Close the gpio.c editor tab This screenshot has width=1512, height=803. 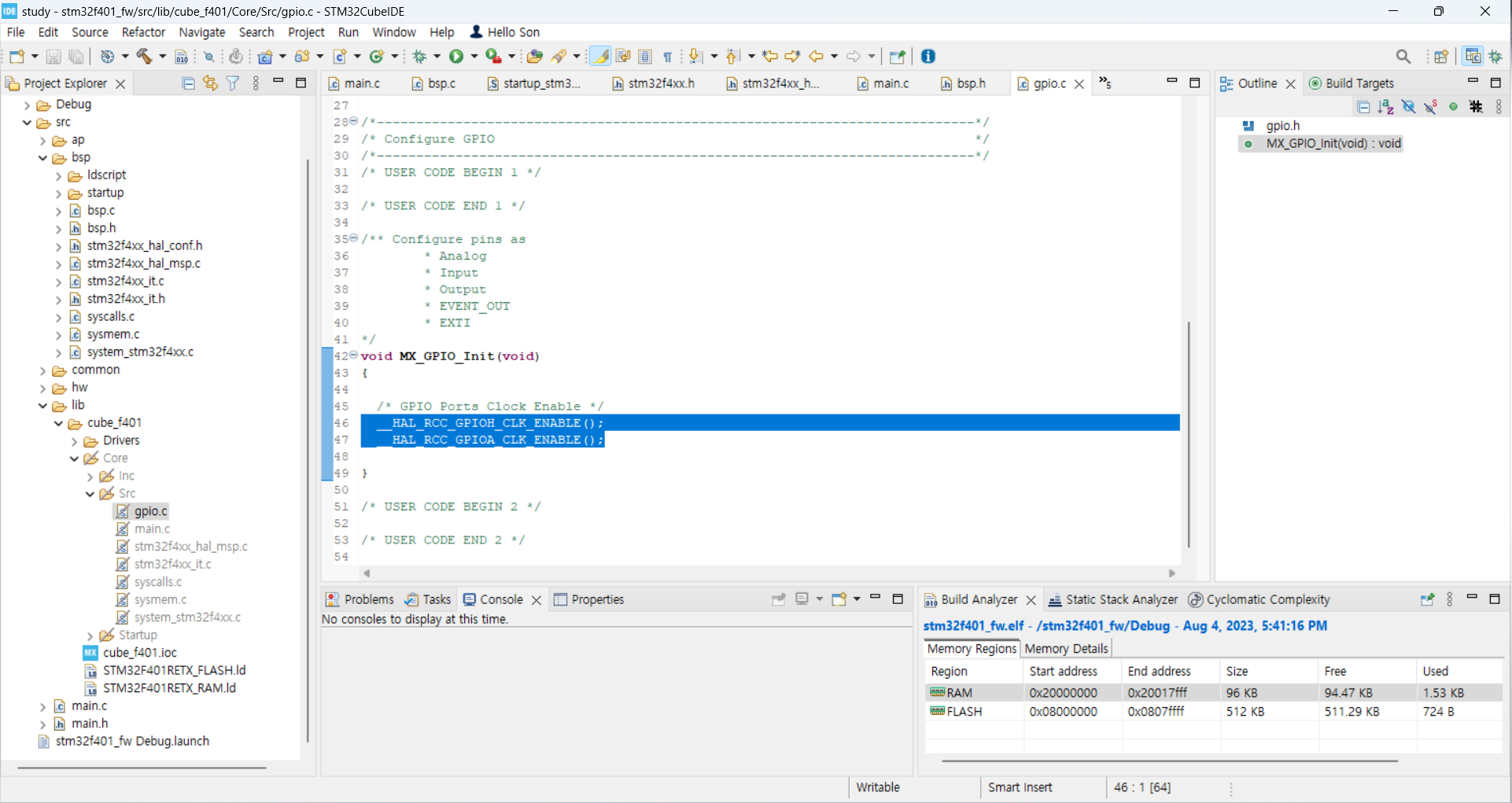(1080, 84)
